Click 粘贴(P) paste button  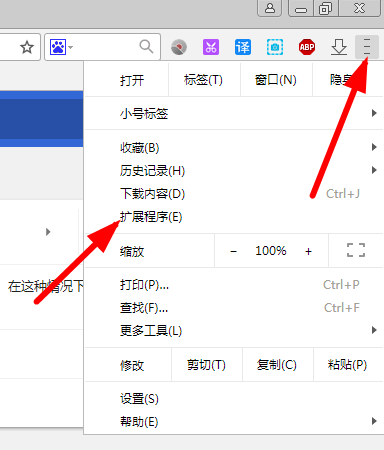pyautogui.click(x=348, y=365)
